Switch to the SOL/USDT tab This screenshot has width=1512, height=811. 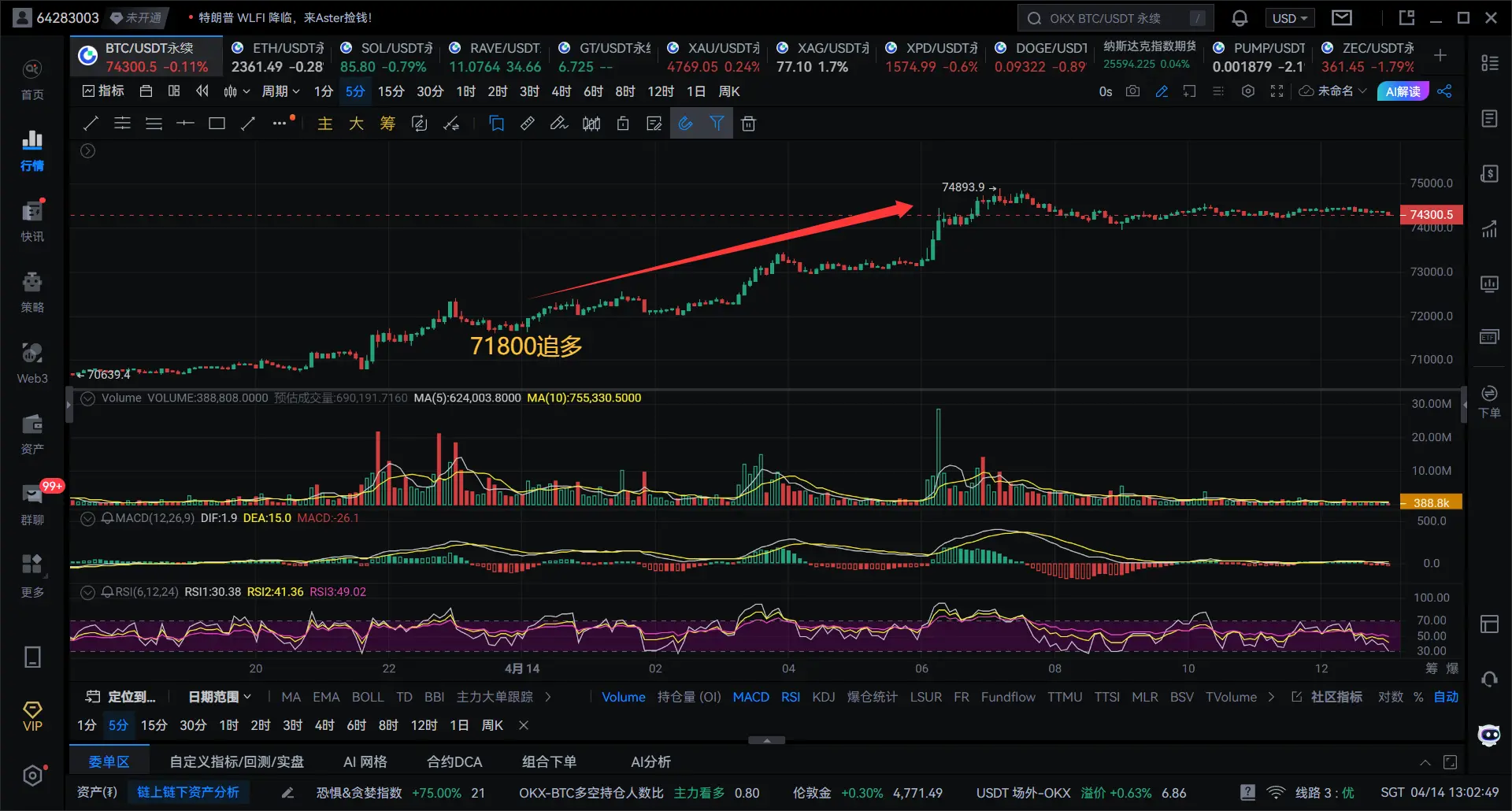pyautogui.click(x=386, y=57)
